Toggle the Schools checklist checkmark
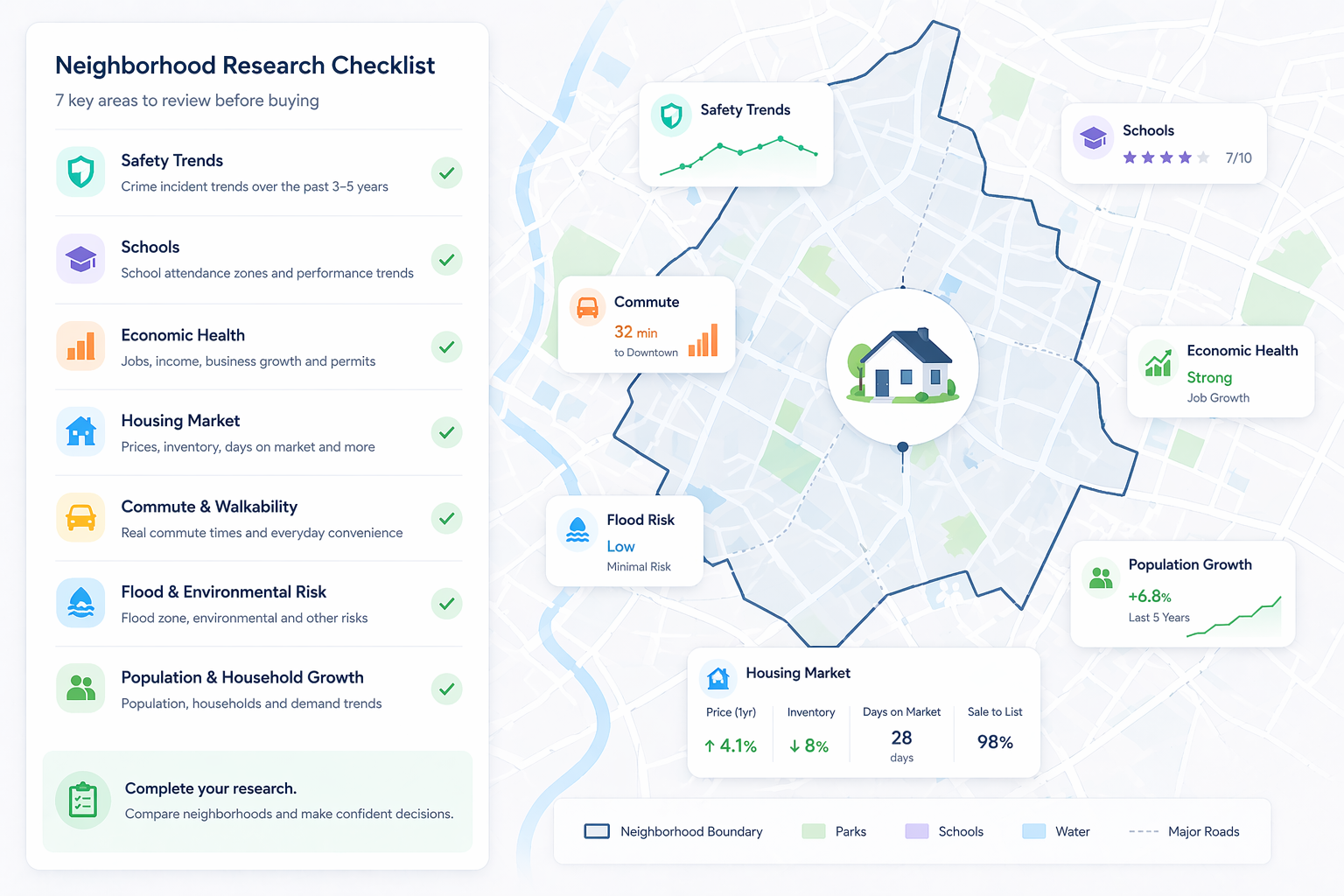 point(446,259)
